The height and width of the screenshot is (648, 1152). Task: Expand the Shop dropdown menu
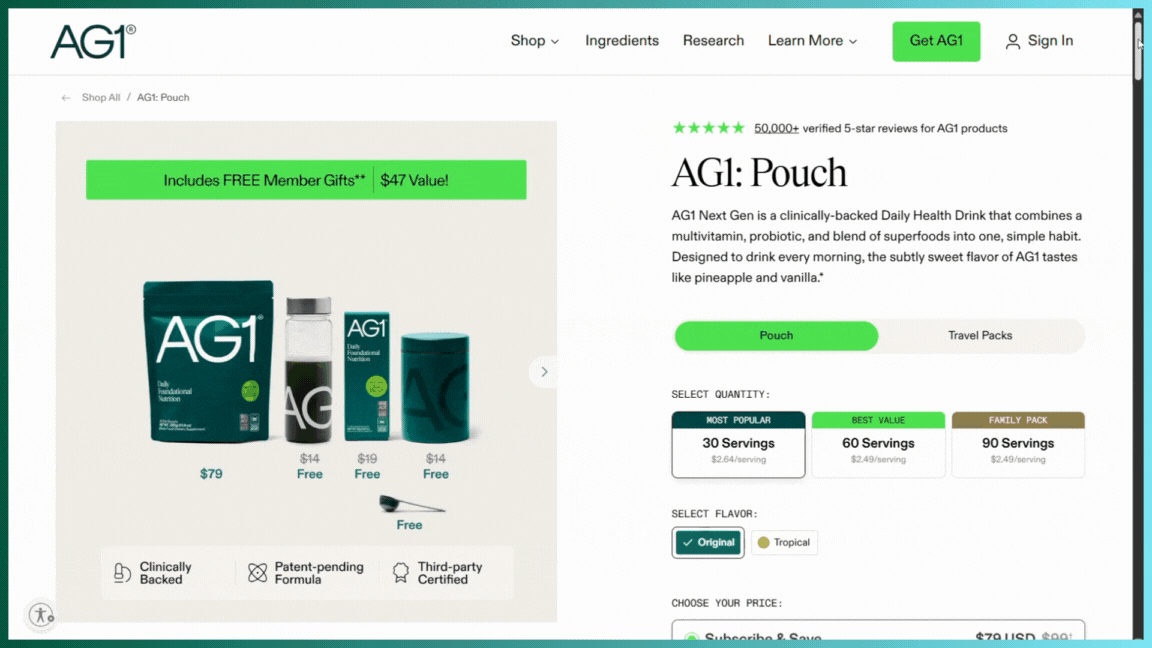click(x=535, y=41)
